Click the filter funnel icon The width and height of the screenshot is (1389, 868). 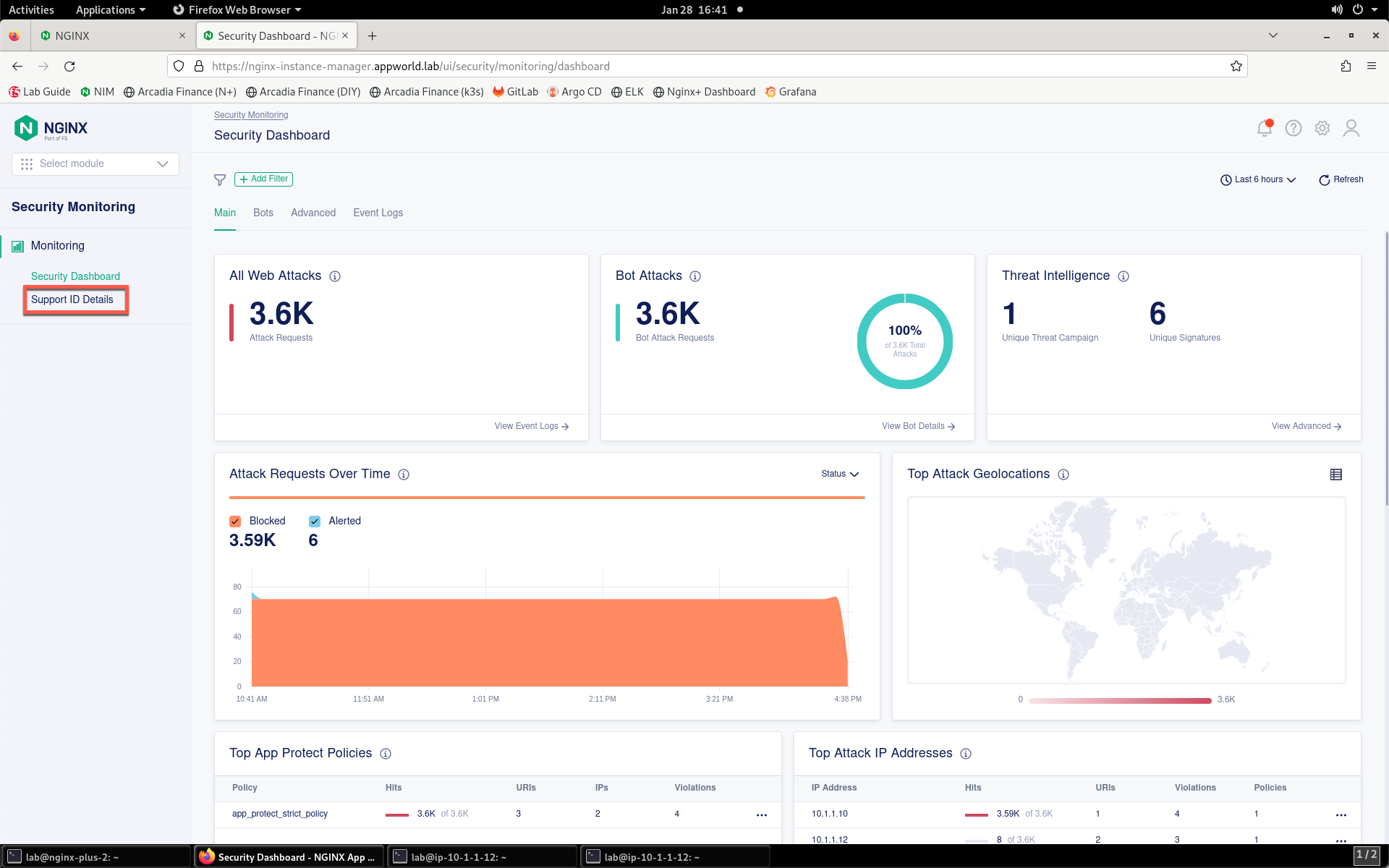[x=220, y=179]
